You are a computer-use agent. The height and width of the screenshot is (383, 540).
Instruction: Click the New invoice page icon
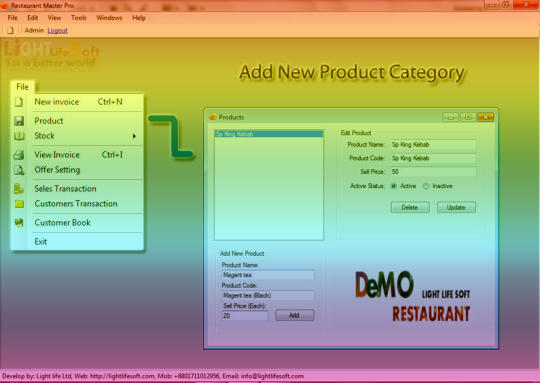[19, 102]
